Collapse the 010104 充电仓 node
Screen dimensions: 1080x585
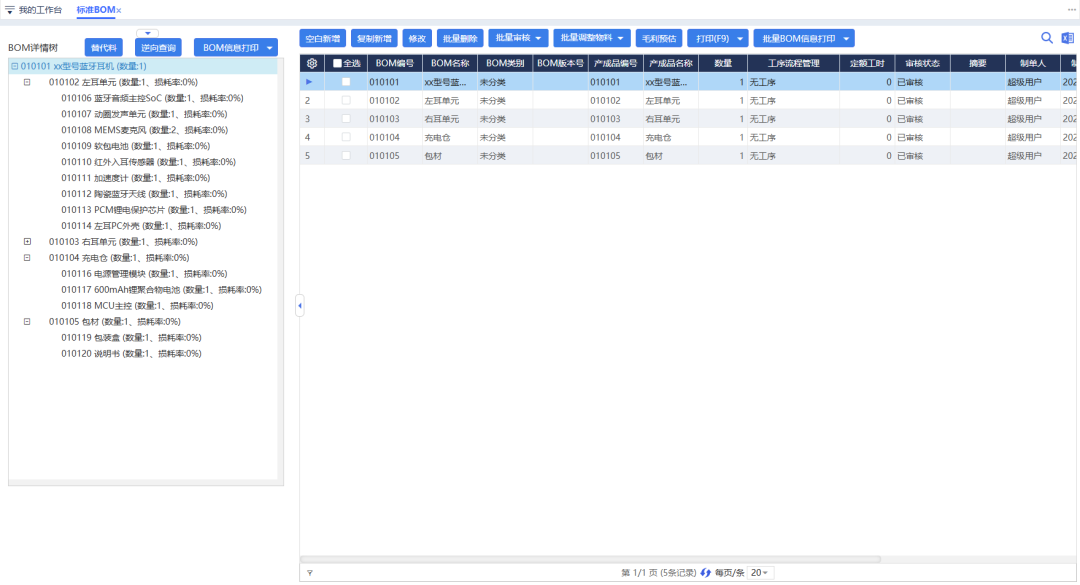(x=27, y=258)
